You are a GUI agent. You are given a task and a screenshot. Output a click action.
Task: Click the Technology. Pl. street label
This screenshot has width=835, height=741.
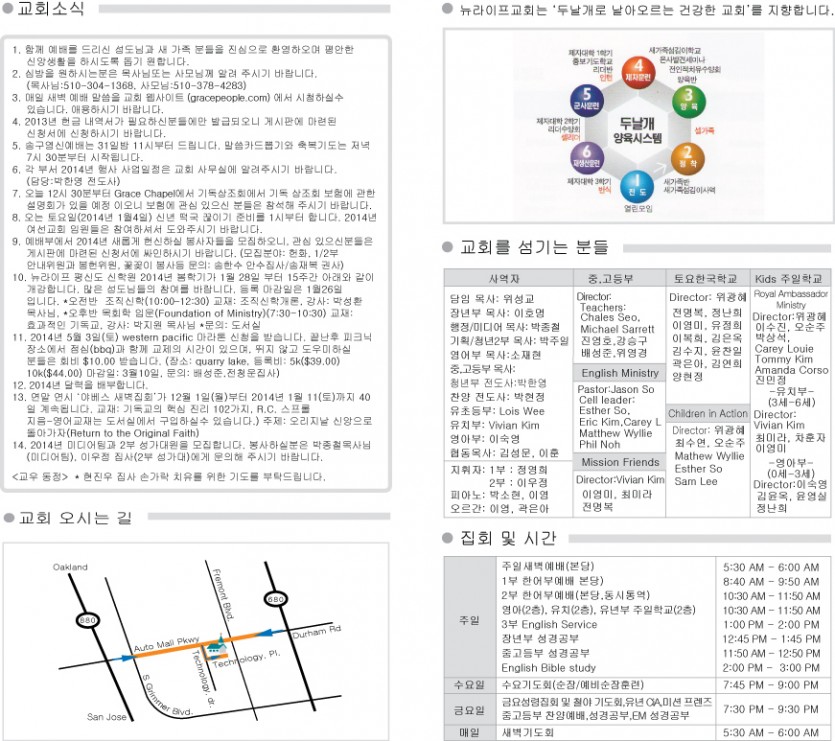click(x=246, y=659)
